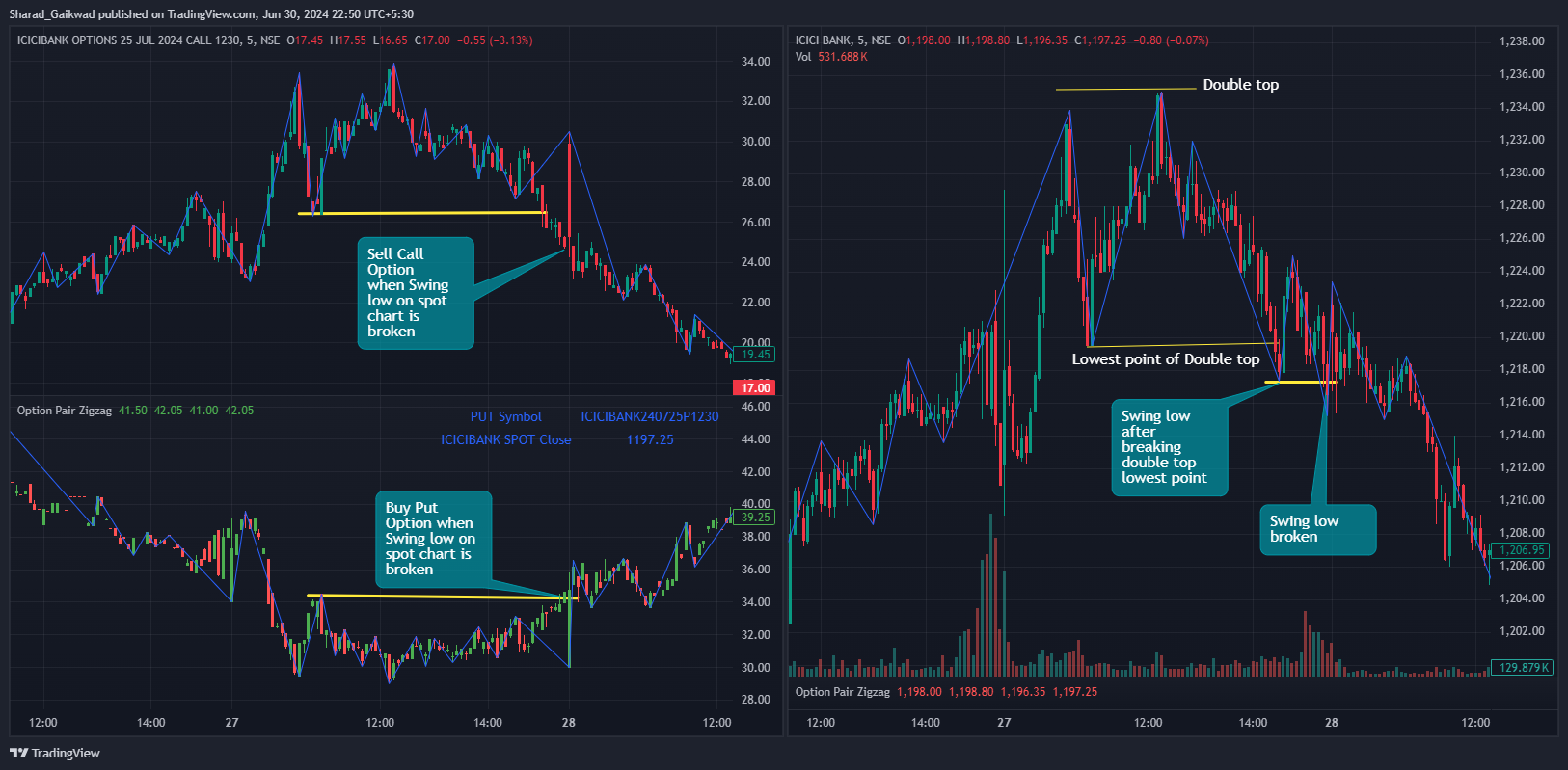Click the 41.50 value in the Option Pair Zigzag legend

pyautogui.click(x=133, y=411)
